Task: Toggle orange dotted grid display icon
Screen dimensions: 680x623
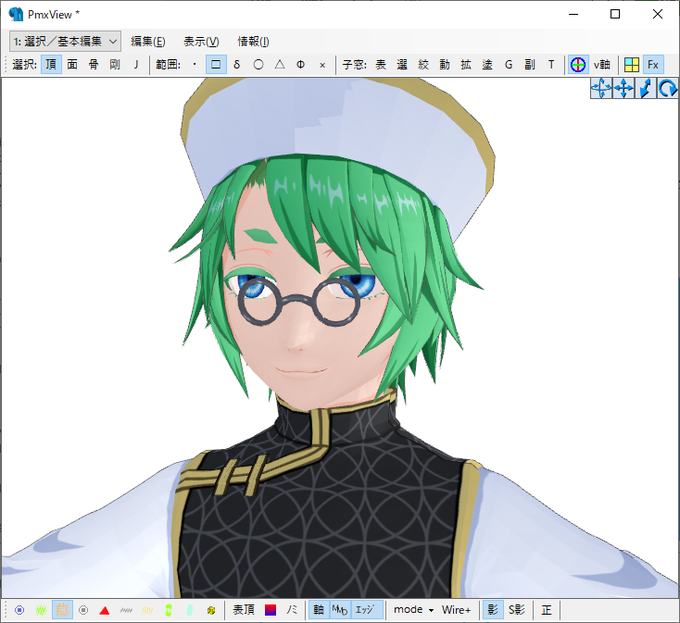Action: pos(62,610)
